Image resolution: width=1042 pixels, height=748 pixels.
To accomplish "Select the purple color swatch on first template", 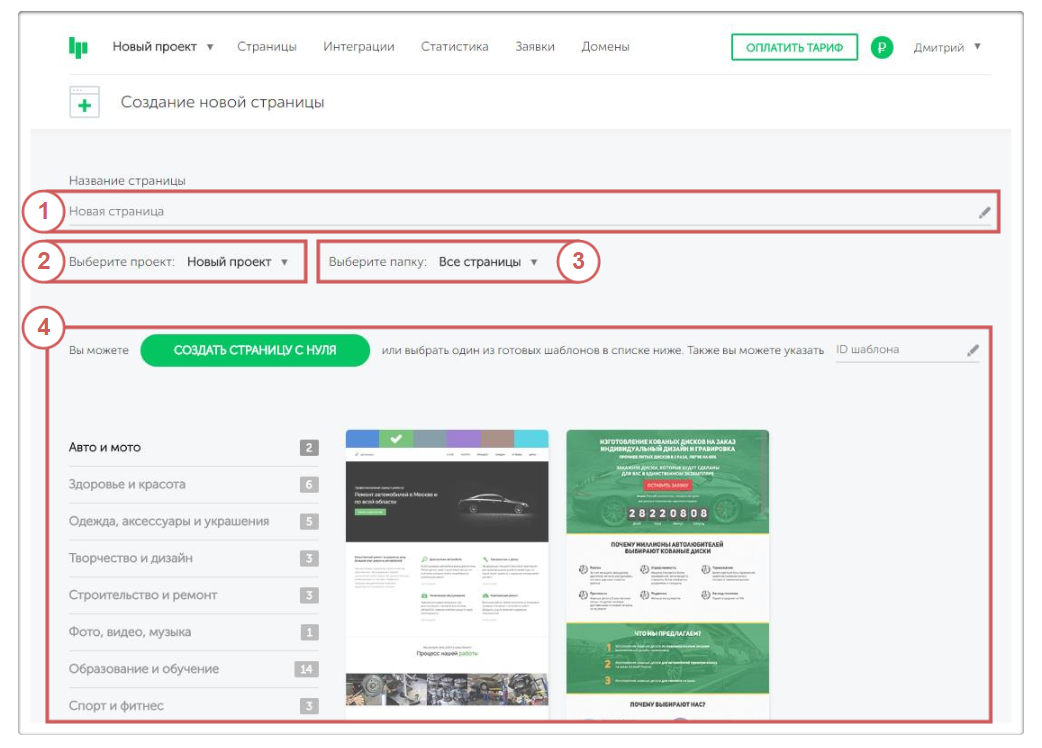I will (x=463, y=439).
